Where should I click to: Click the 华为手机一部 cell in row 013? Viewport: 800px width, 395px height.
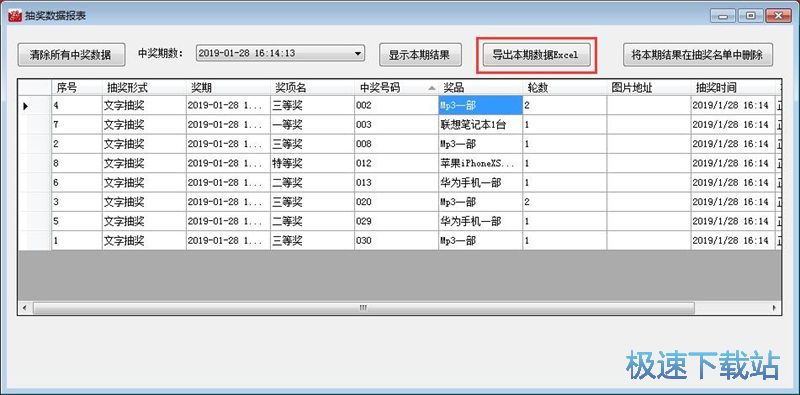pos(481,183)
